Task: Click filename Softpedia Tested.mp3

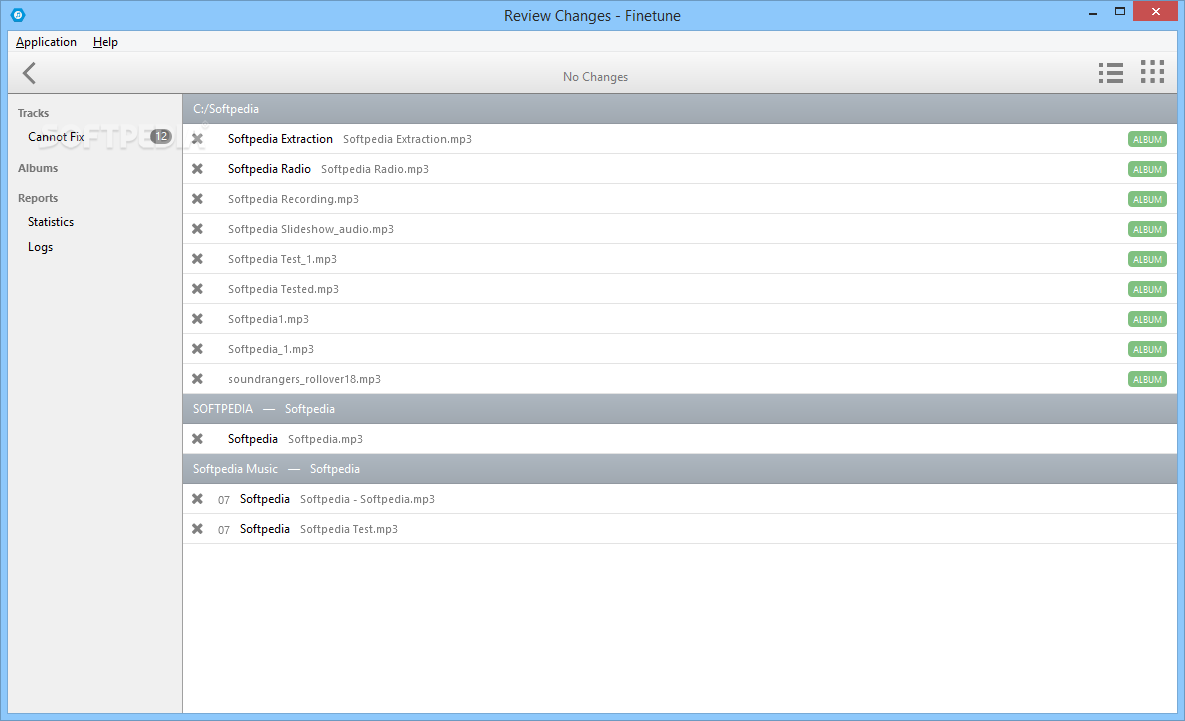Action: pyautogui.click(x=283, y=289)
